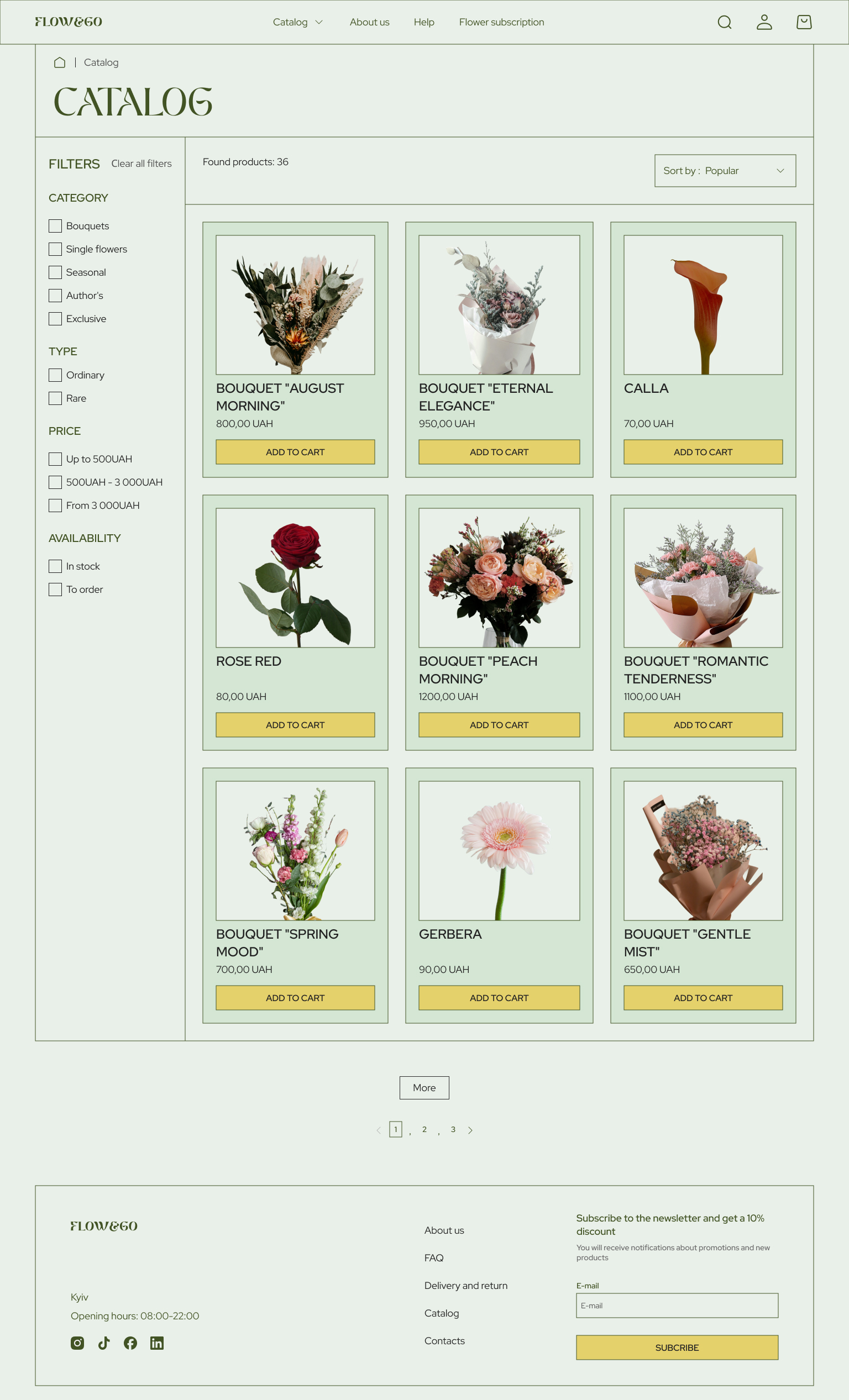Go to next page with right chevron
849x1400 pixels.
tap(470, 1130)
